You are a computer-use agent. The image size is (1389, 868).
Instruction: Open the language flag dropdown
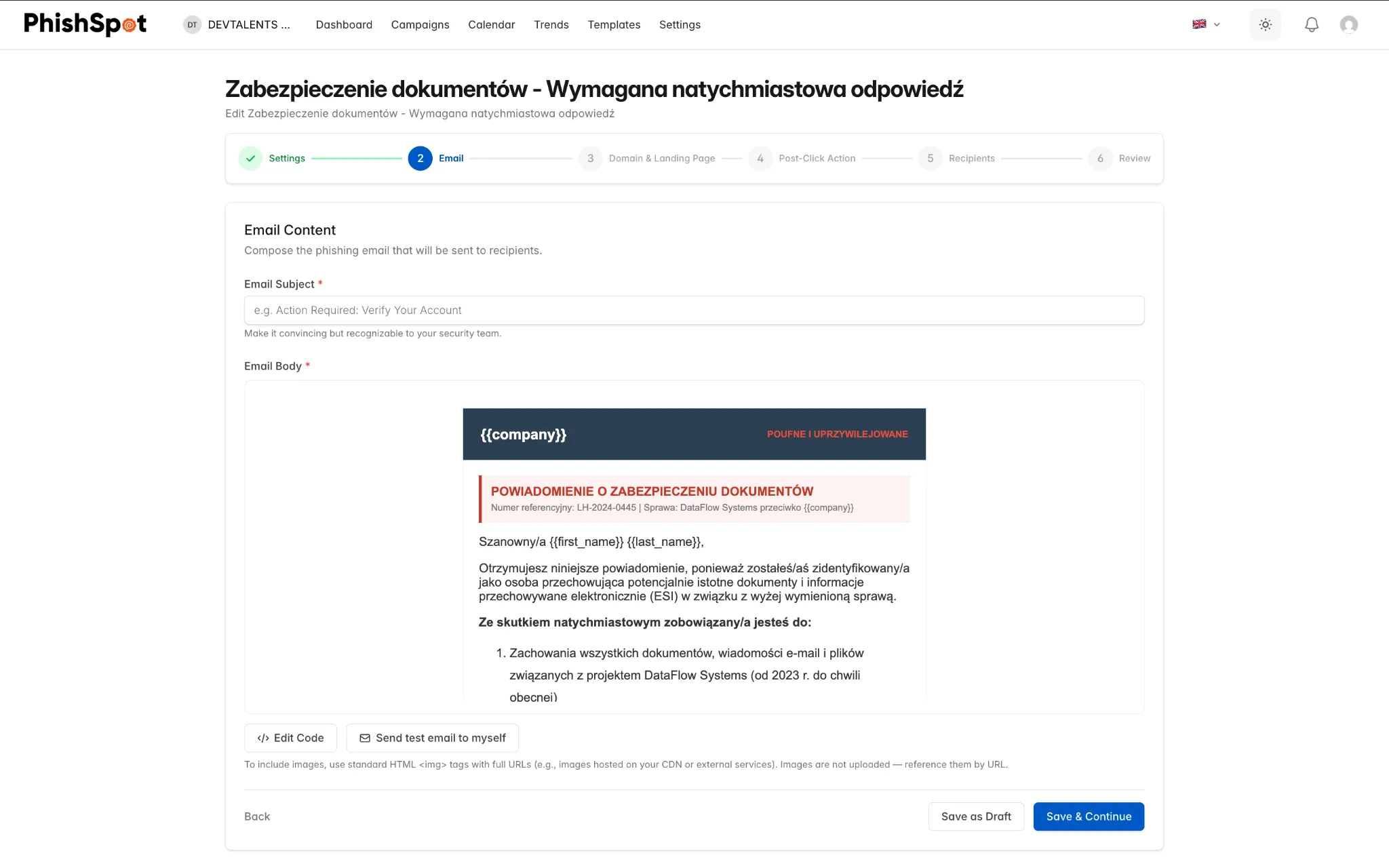click(x=1206, y=24)
